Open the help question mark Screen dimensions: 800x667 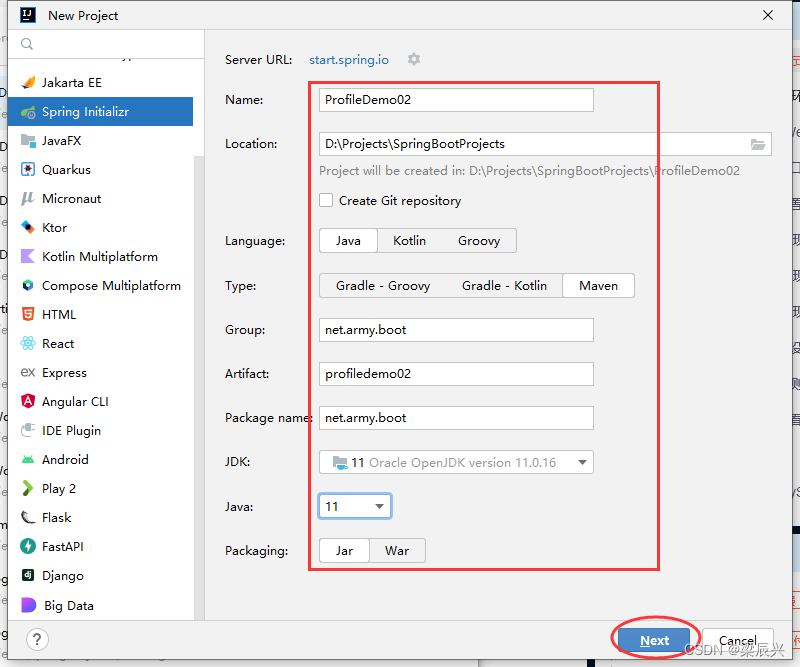[37, 639]
